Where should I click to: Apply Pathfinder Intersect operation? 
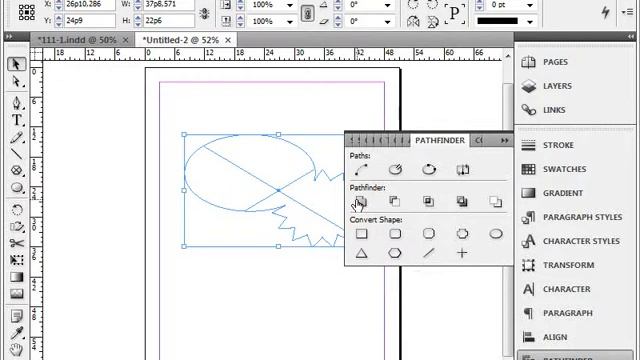click(x=429, y=201)
